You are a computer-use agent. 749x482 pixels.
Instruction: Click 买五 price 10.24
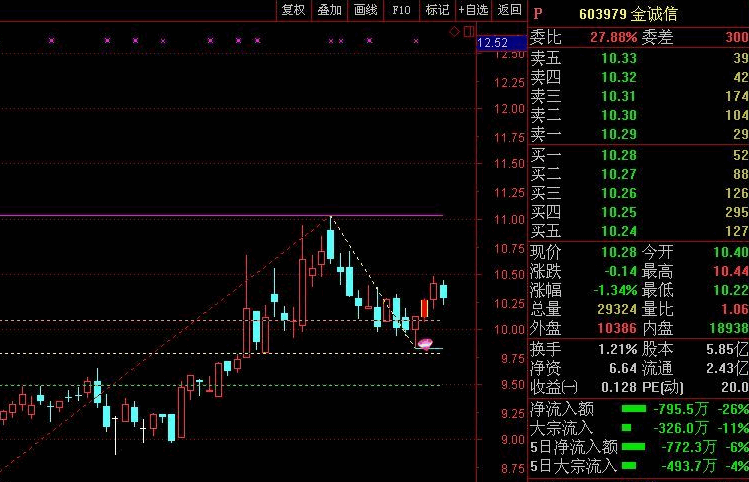point(619,232)
